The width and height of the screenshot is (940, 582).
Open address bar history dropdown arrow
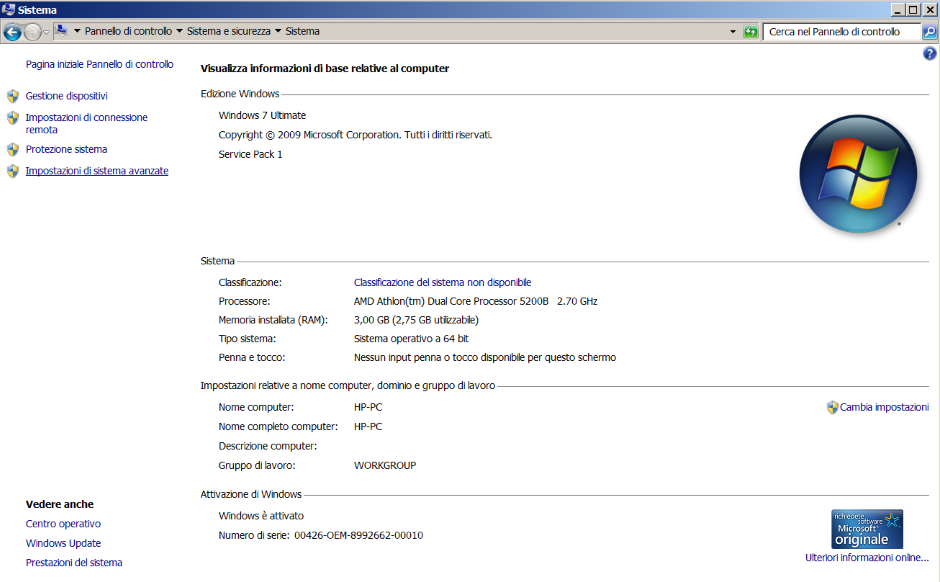[x=733, y=32]
